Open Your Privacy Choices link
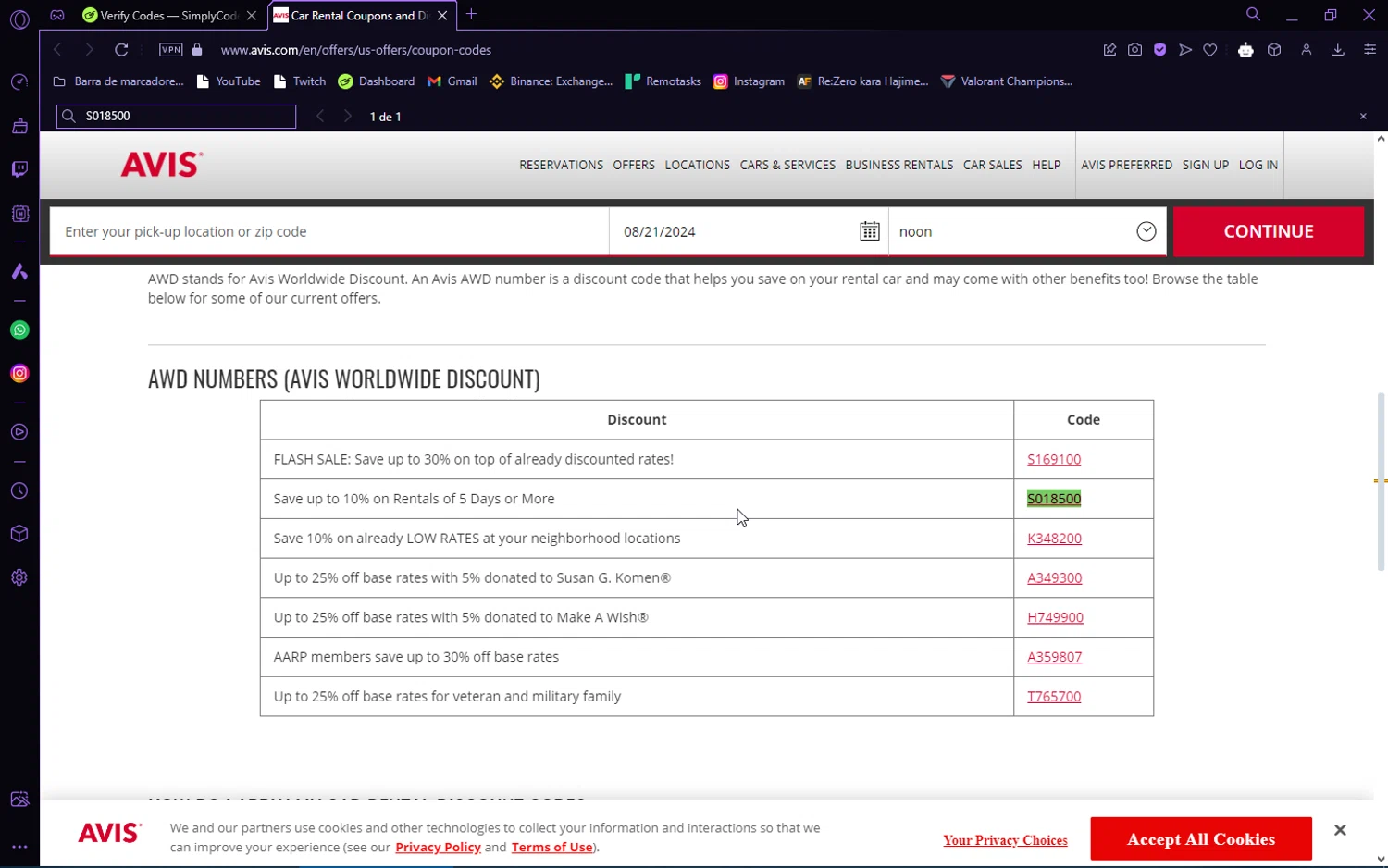 (1005, 840)
